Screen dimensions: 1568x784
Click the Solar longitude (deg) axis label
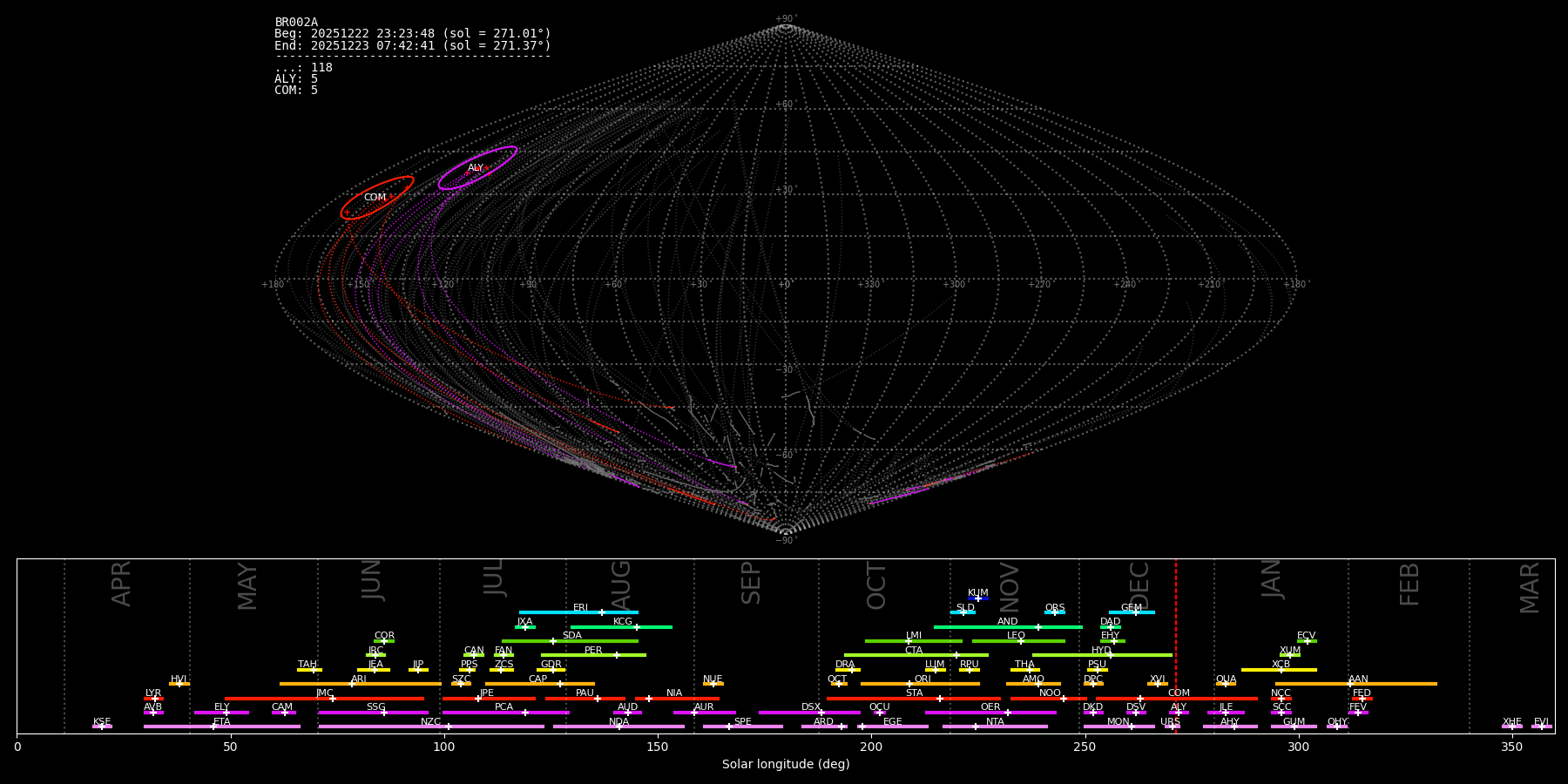(786, 765)
